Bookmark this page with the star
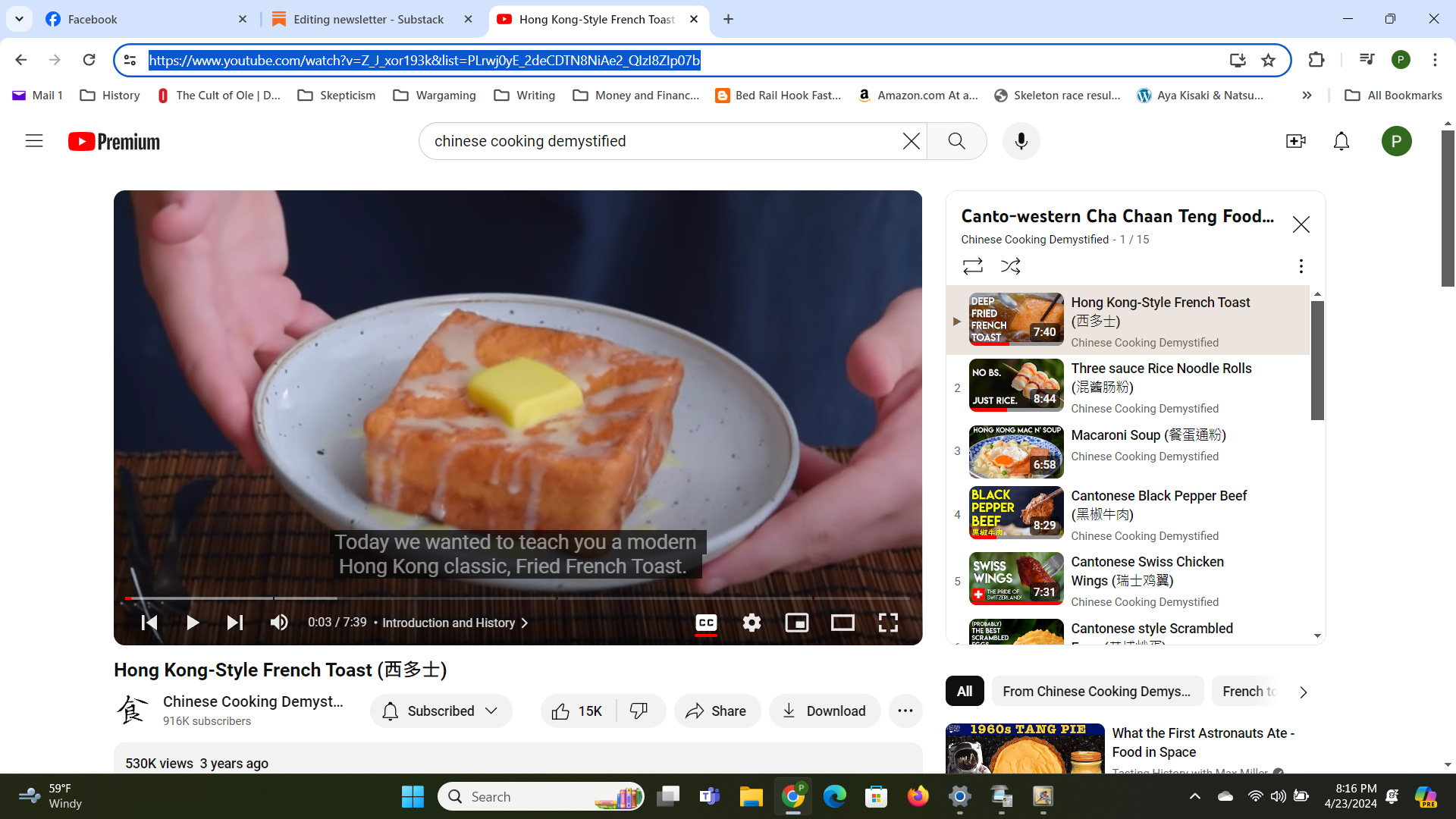 (x=1268, y=60)
